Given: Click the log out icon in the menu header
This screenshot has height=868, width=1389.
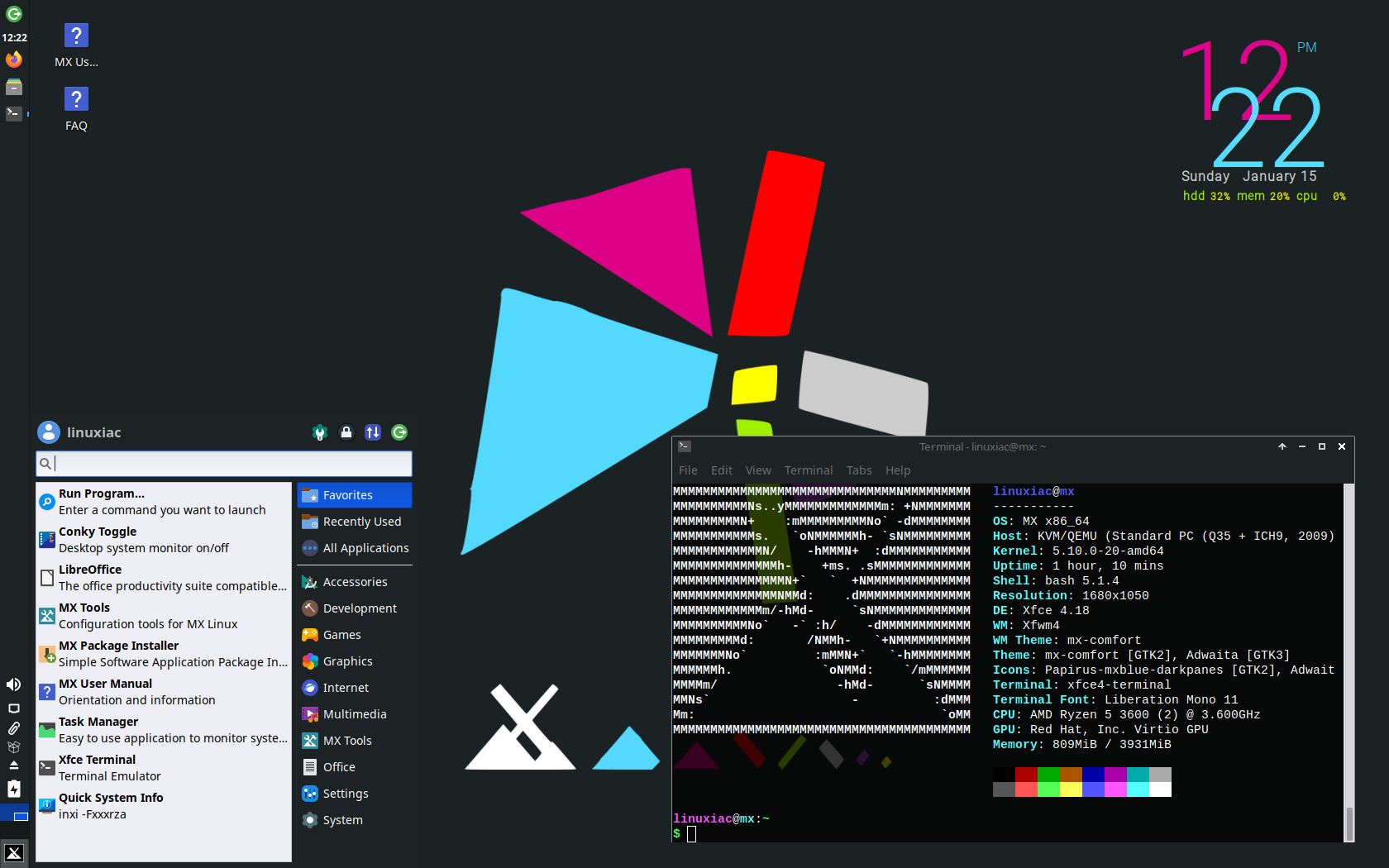Looking at the screenshot, I should [x=399, y=432].
